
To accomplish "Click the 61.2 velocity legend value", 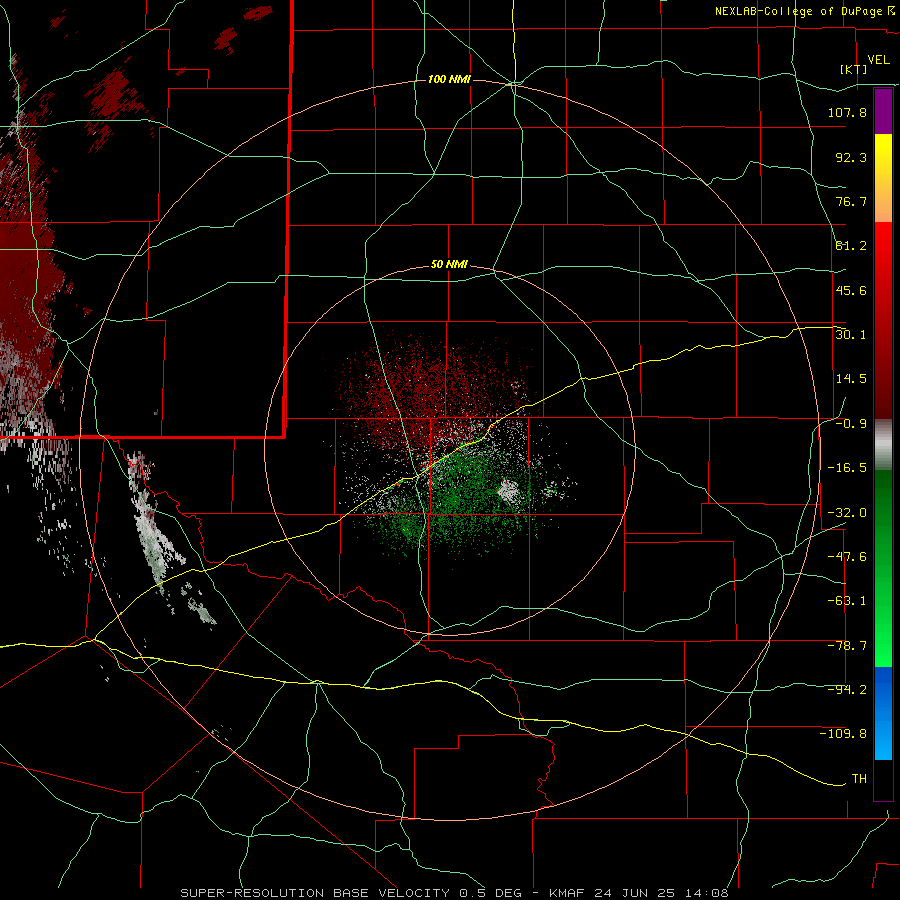I will coord(851,246).
